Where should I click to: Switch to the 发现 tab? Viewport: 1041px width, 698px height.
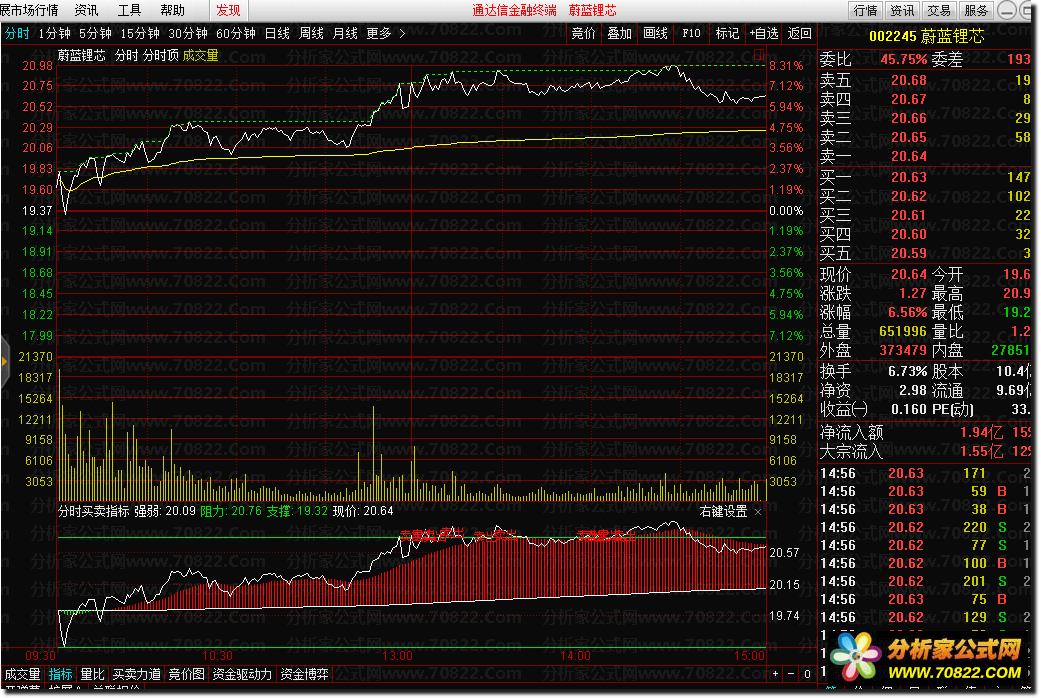[x=228, y=10]
